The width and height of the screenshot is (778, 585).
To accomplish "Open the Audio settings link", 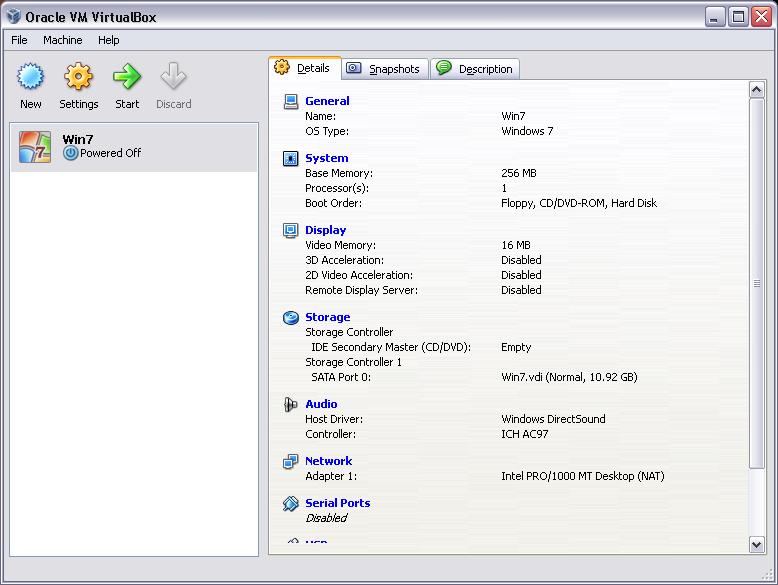I will [x=321, y=404].
